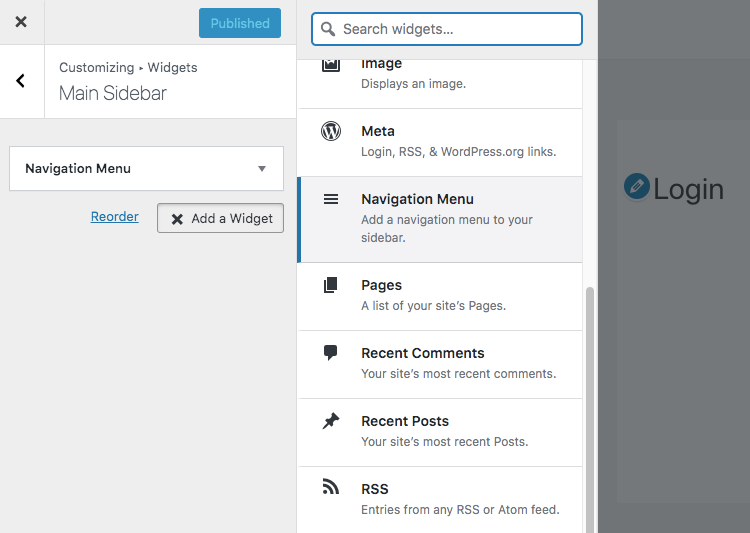
Task: Select the Meta widget entry
Action: pyautogui.click(x=440, y=142)
